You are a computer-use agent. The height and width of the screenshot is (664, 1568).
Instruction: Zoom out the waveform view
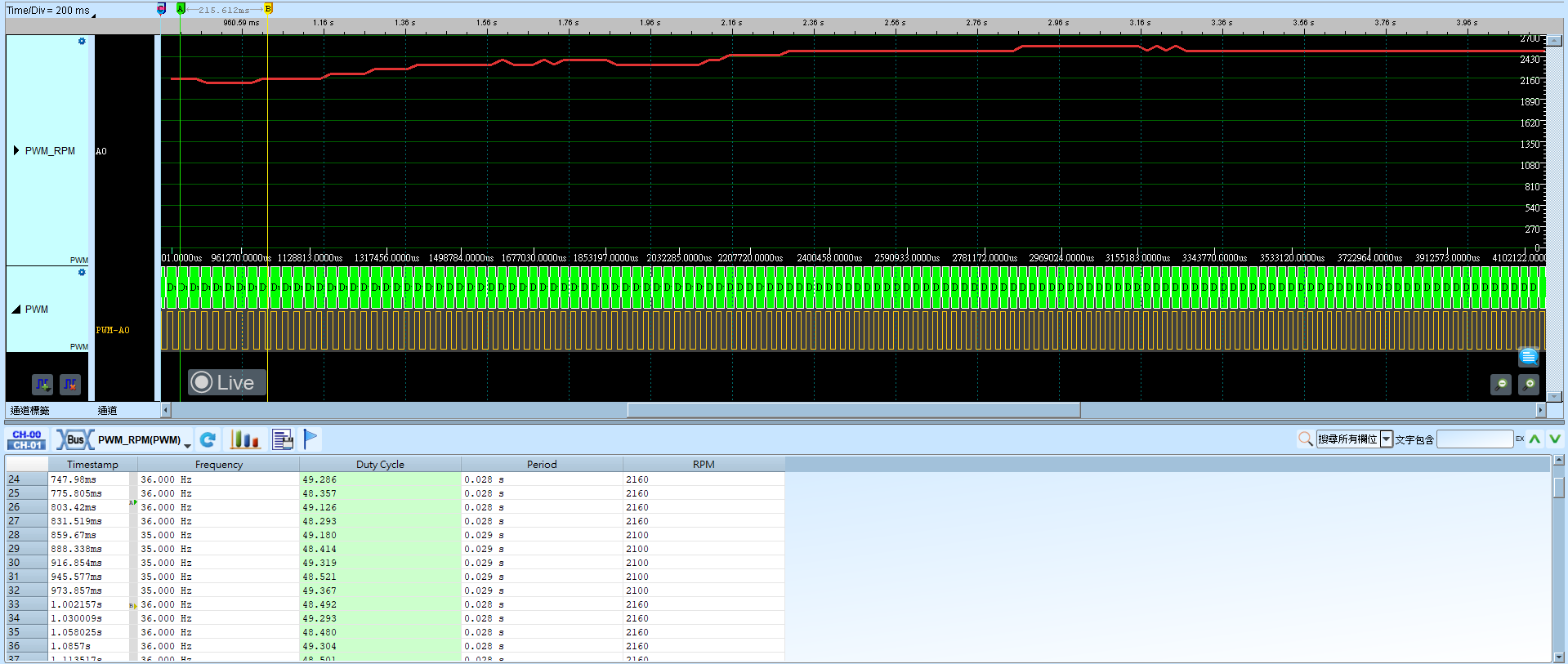[1501, 384]
